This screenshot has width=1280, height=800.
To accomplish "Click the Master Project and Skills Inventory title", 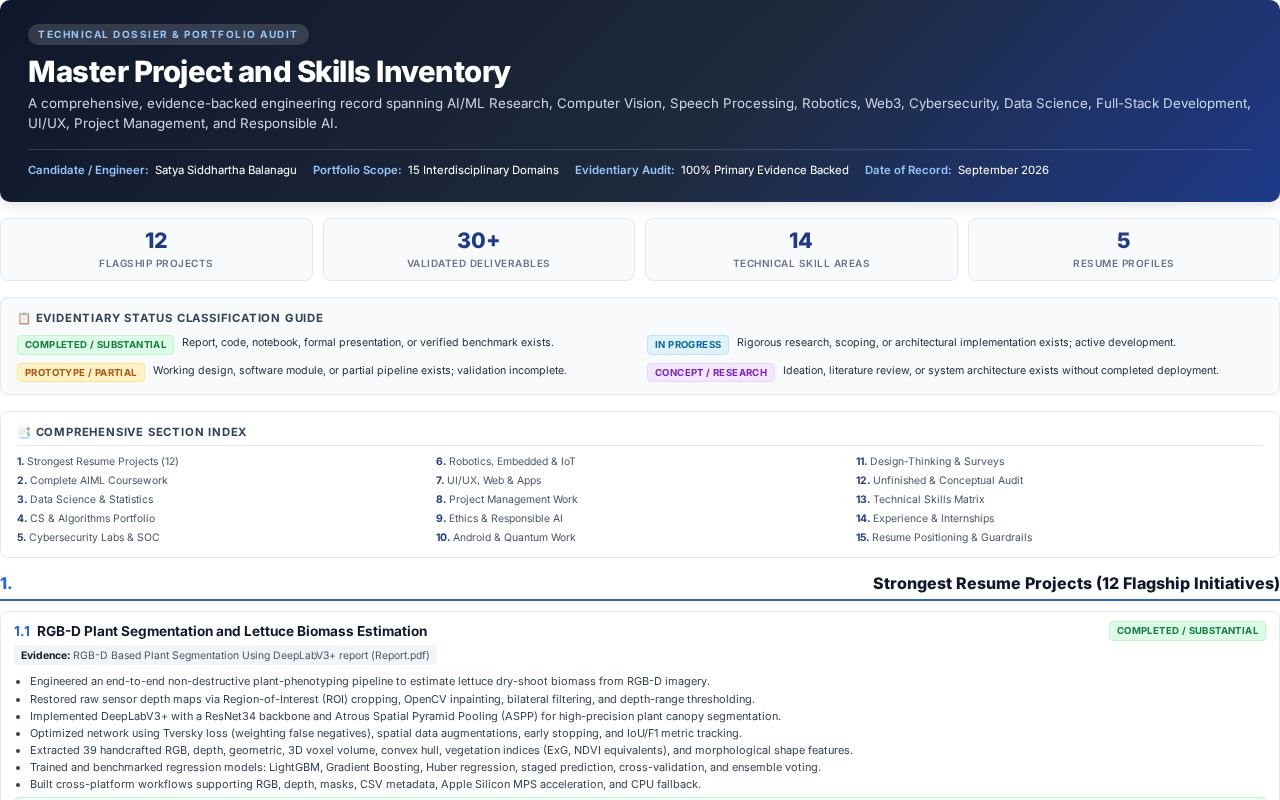I will tap(269, 72).
